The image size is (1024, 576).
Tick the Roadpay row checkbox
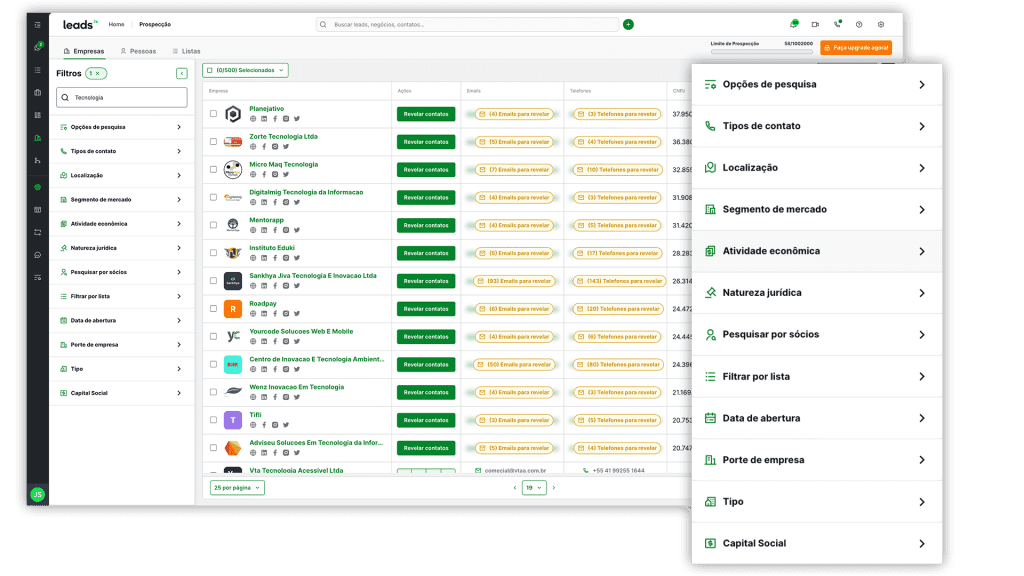pos(214,308)
